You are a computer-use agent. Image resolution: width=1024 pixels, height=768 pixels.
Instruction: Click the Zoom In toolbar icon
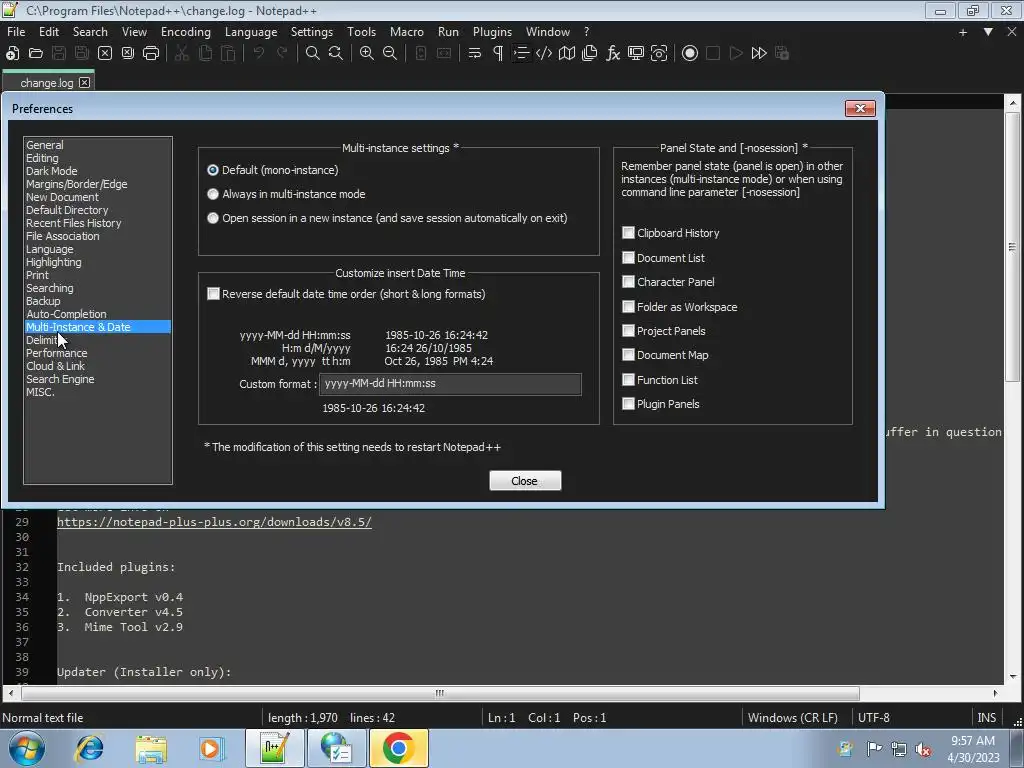(x=367, y=54)
